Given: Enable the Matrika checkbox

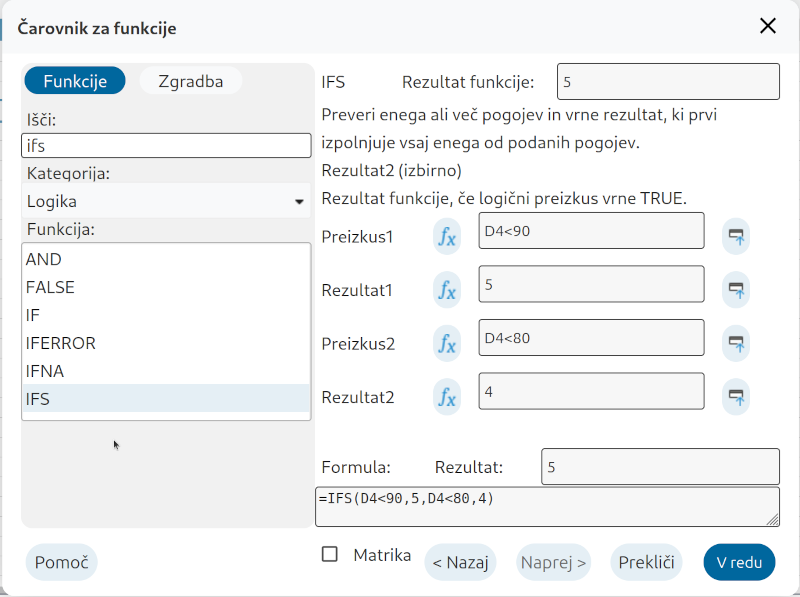Looking at the screenshot, I should pyautogui.click(x=330, y=554).
